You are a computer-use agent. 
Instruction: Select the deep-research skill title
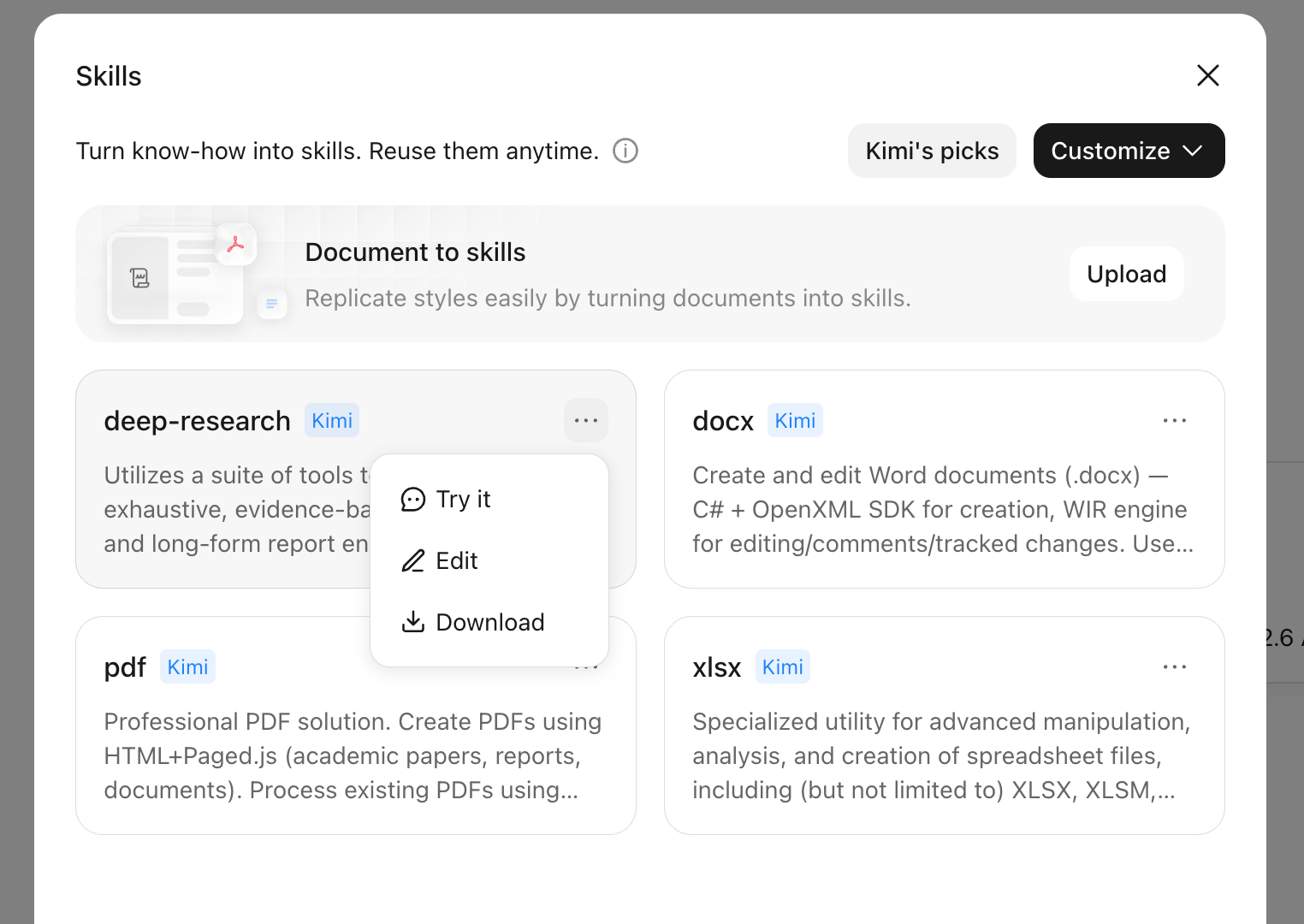click(197, 421)
